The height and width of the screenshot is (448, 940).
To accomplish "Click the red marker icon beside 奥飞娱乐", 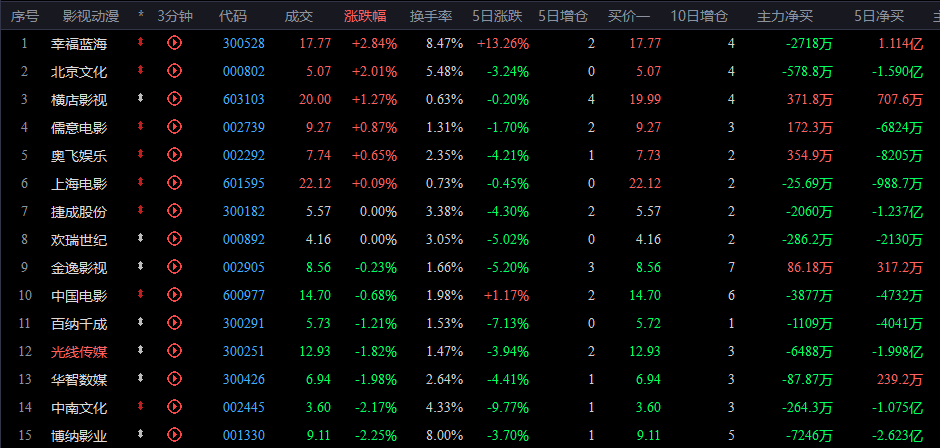I will 141,154.
